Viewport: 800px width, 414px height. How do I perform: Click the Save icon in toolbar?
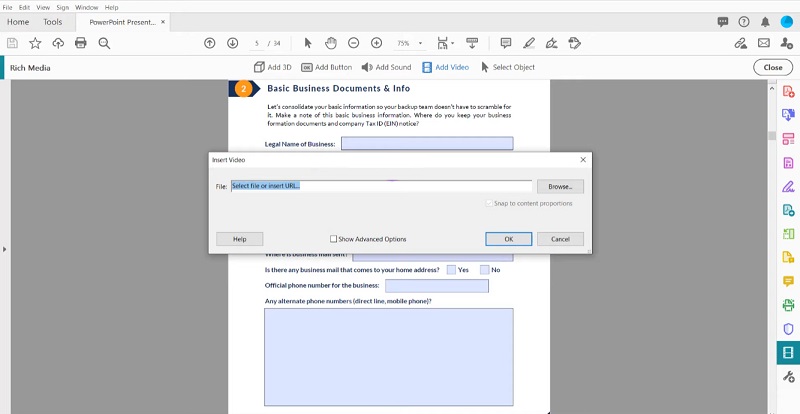12,43
